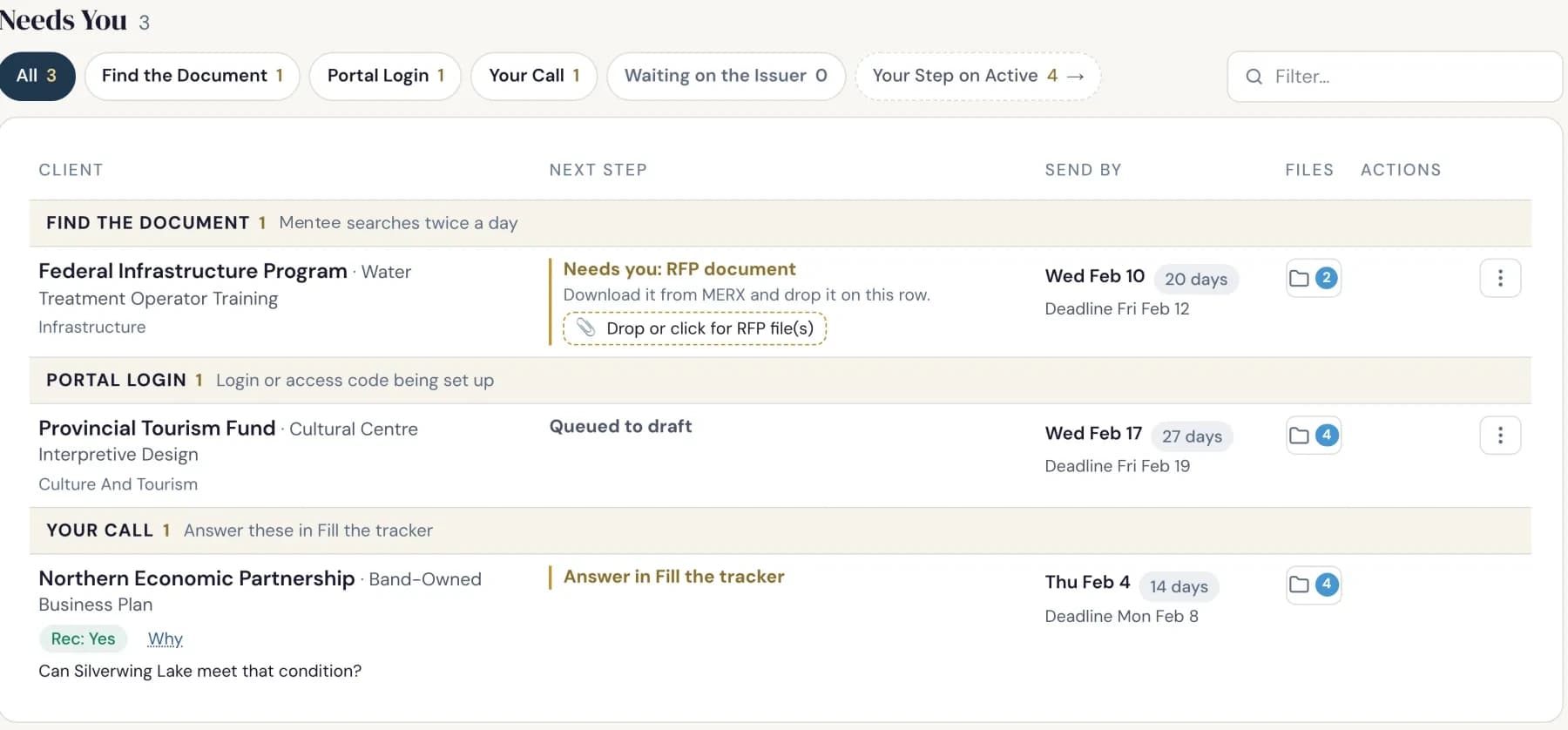Click the Culture And Tourism category label

point(118,484)
